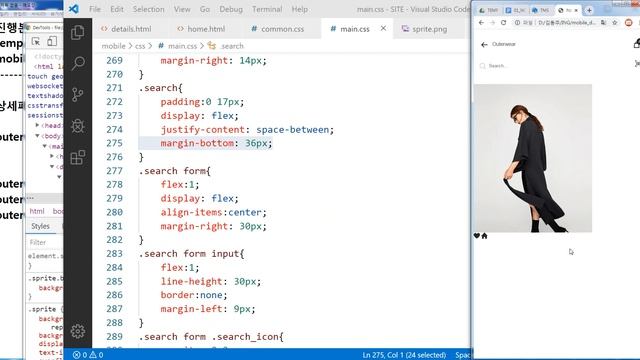
Task: Expand the head node in DevTools tree
Action: pos(38,126)
